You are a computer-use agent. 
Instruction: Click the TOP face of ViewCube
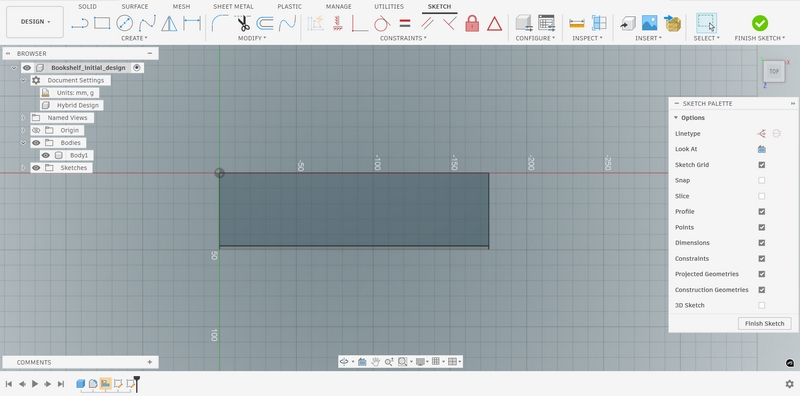pos(774,71)
